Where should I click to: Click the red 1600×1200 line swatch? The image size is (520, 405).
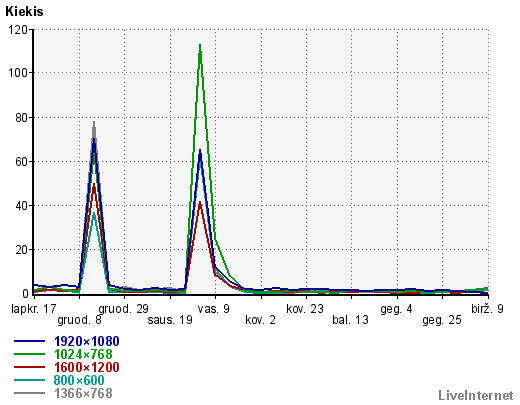coord(29,367)
